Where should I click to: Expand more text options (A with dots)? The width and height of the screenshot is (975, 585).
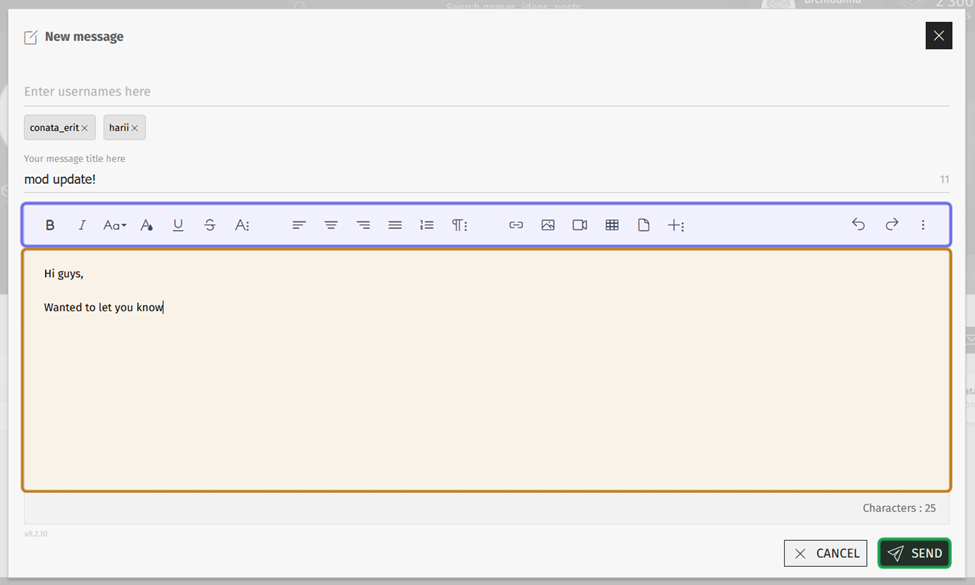(x=242, y=225)
